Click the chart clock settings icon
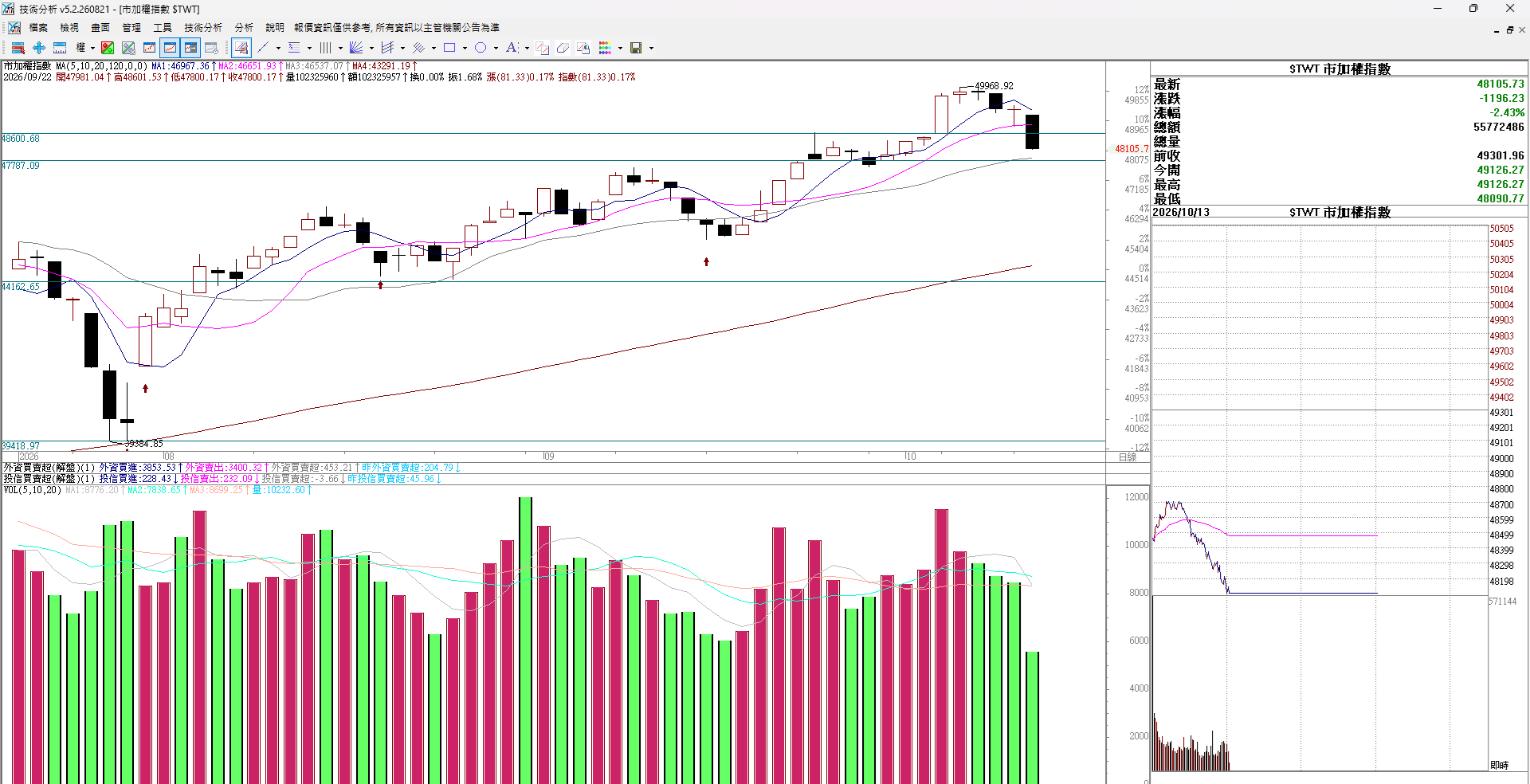The height and width of the screenshot is (784, 1530). coord(211,48)
